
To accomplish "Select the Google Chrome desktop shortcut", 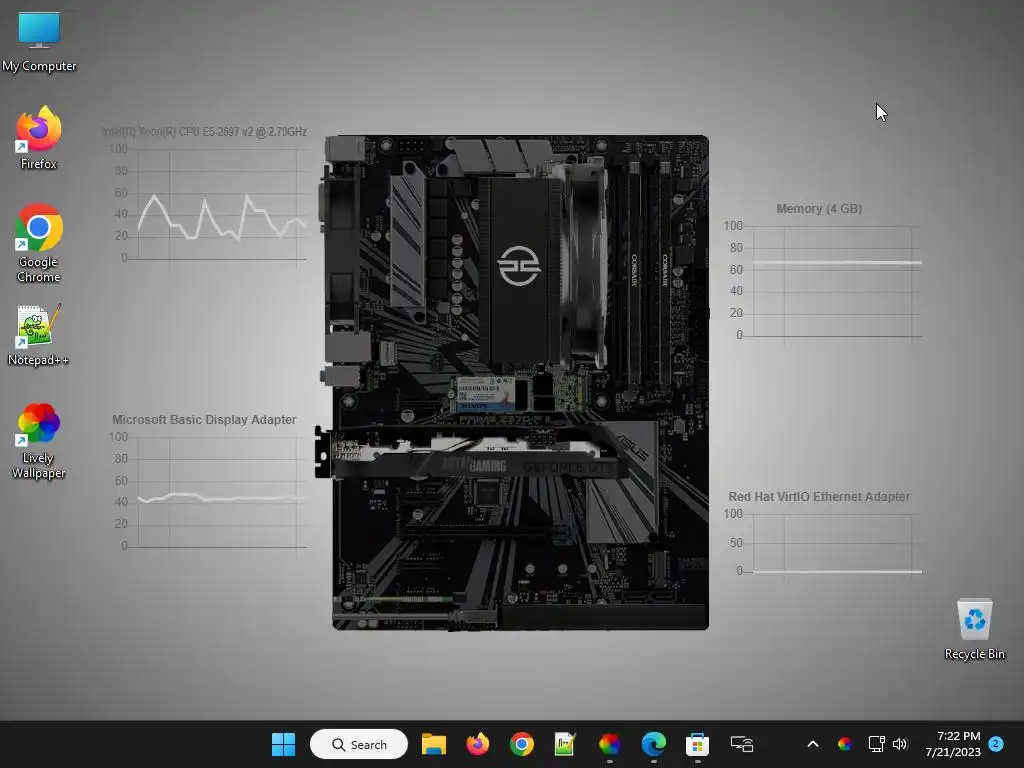I will (x=39, y=243).
